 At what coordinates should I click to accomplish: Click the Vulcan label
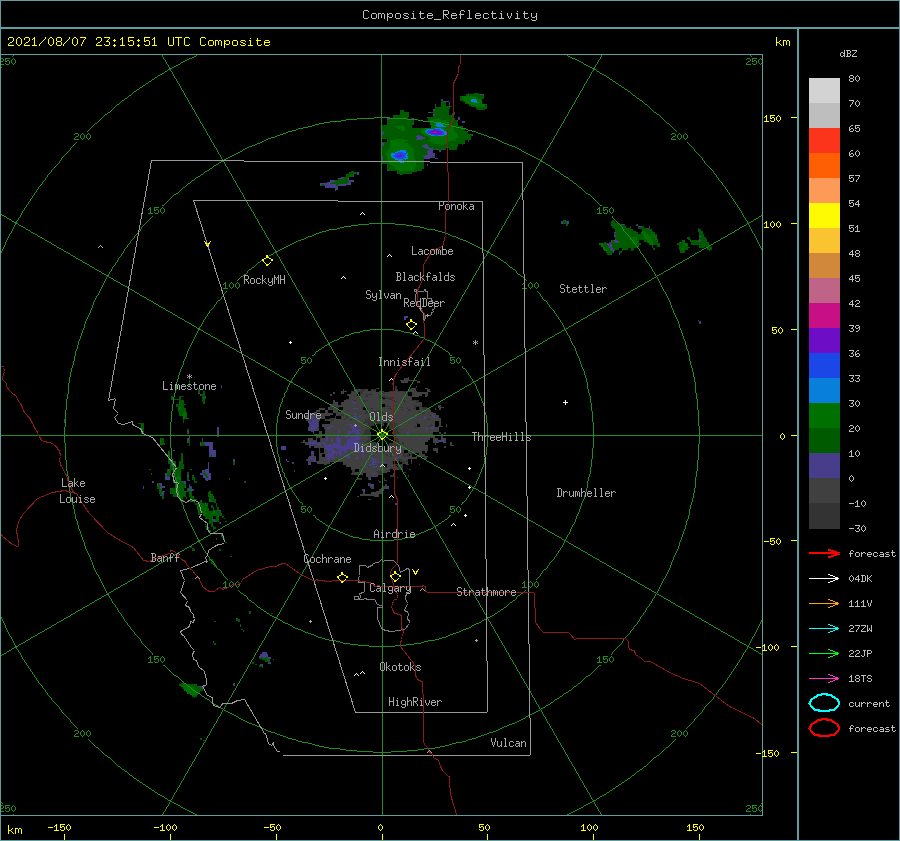[x=508, y=743]
